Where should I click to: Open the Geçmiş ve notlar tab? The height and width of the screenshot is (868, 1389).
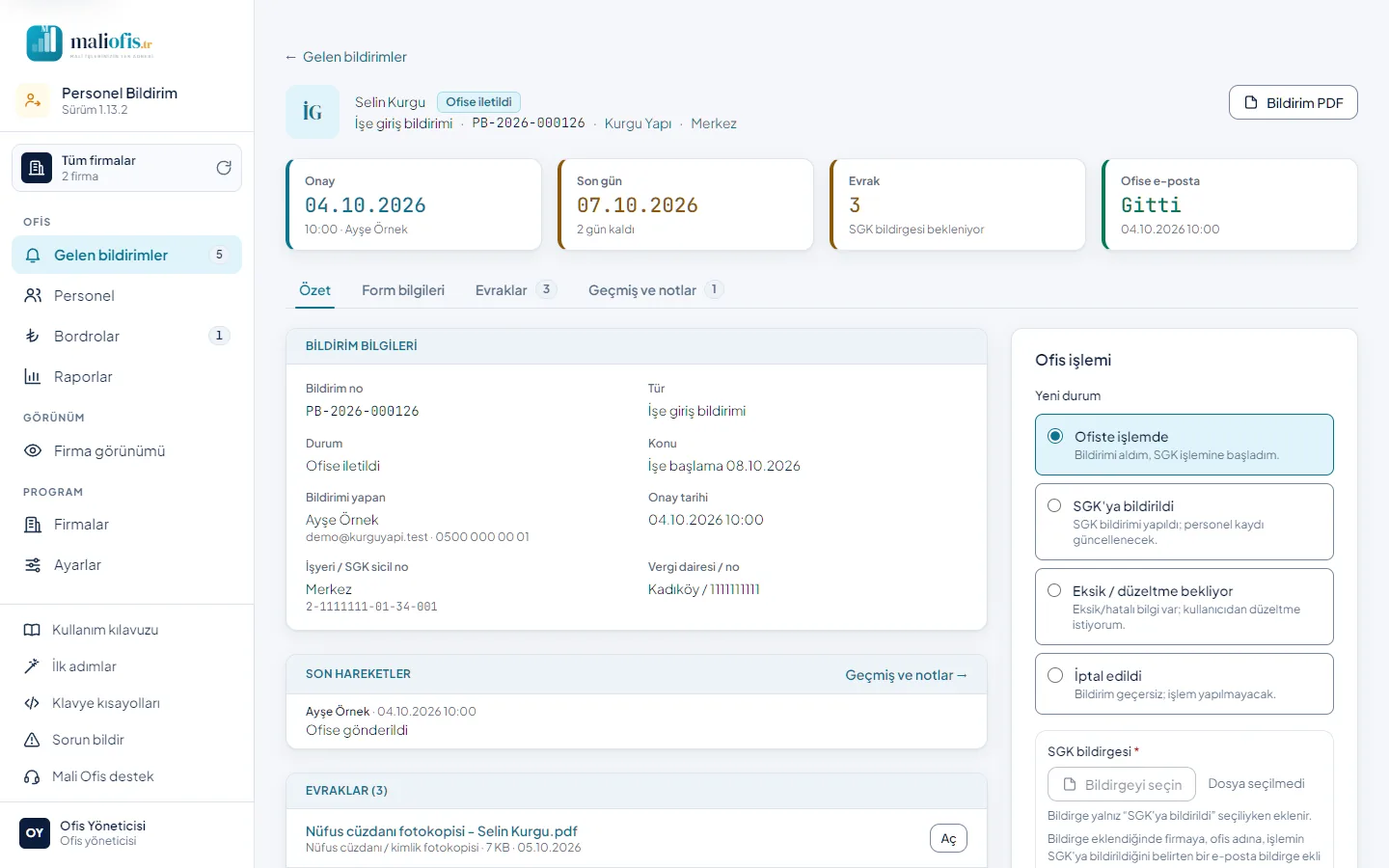(x=656, y=290)
